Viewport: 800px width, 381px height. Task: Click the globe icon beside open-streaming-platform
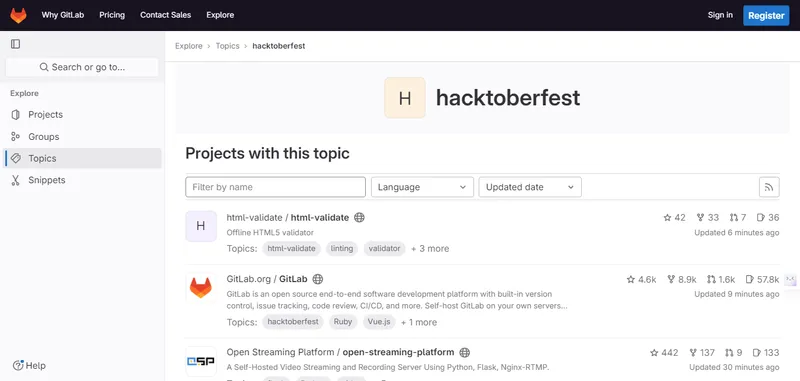point(464,352)
